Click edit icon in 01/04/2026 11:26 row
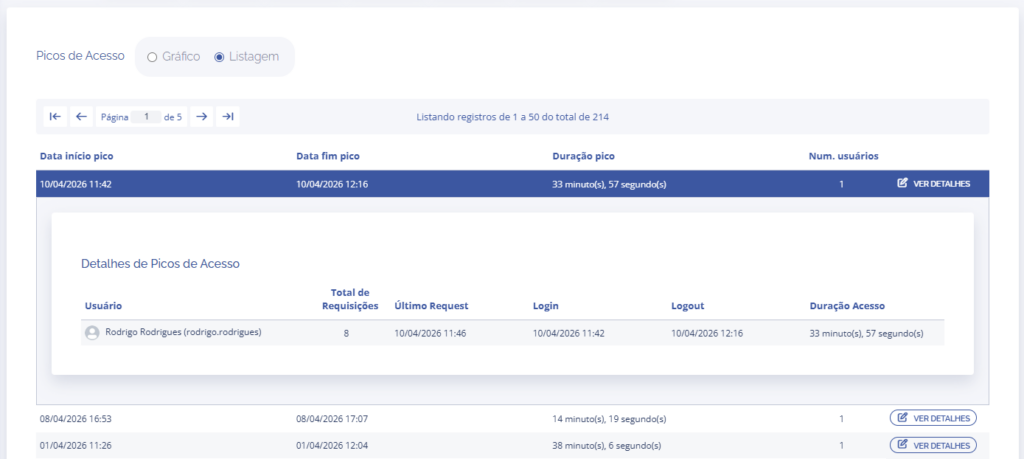Image resolution: width=1024 pixels, height=459 pixels. pyautogui.click(x=902, y=444)
